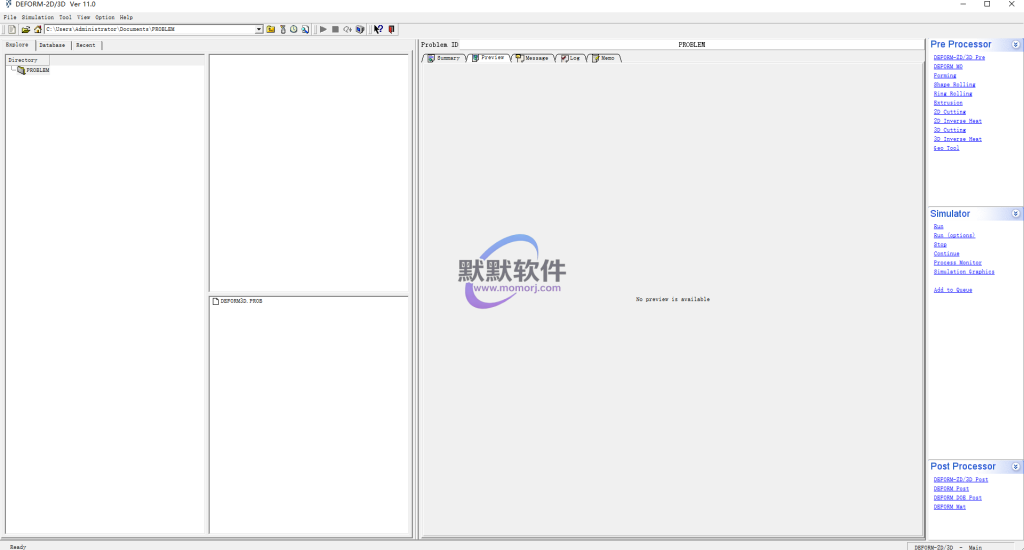This screenshot has height=550, width=1024.
Task: Collapse the Pre Processor panel
Action: click(1016, 45)
